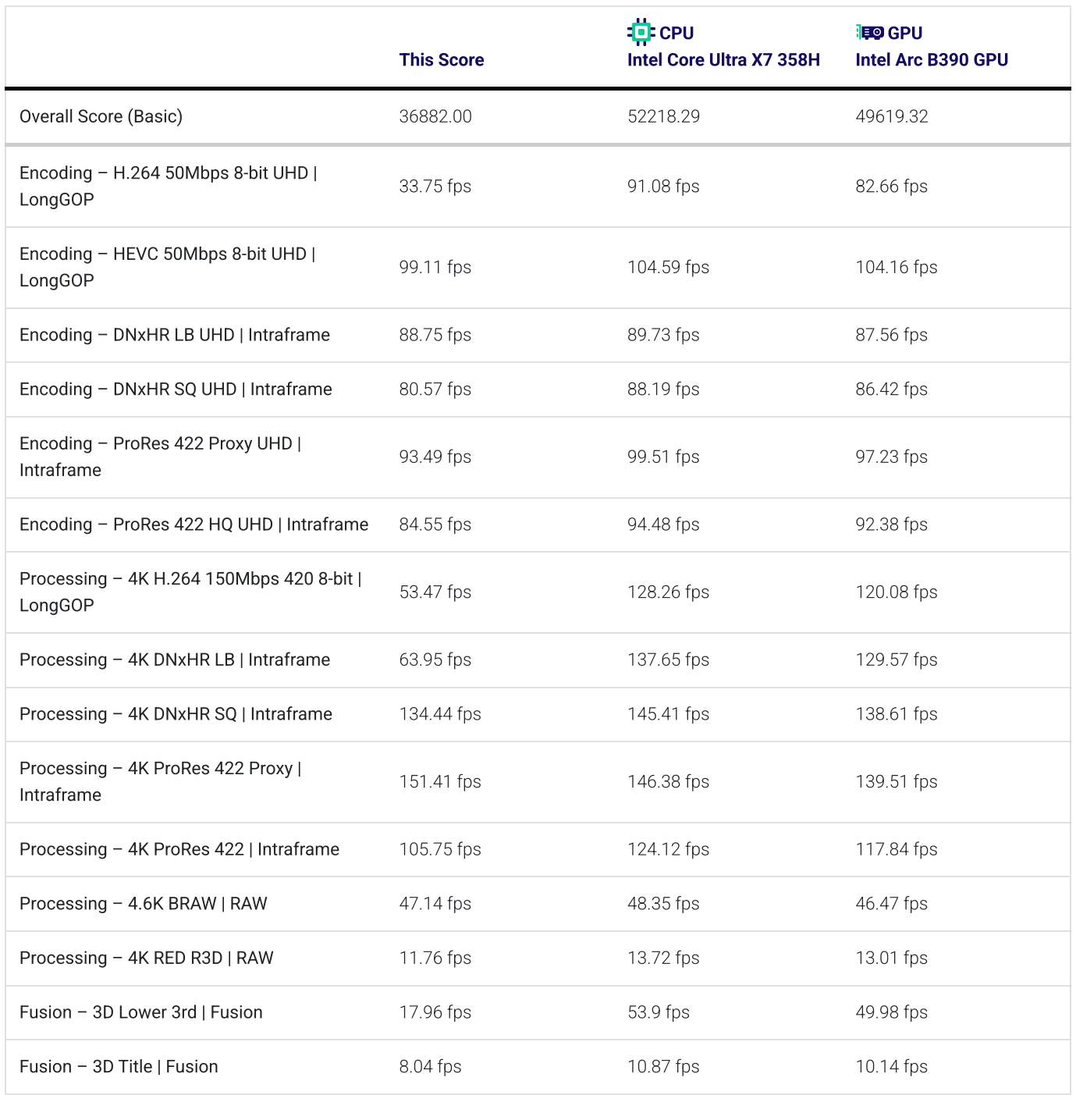Click the Fusion 3D Title row label
The height and width of the screenshot is (1120, 1076).
[119, 1067]
